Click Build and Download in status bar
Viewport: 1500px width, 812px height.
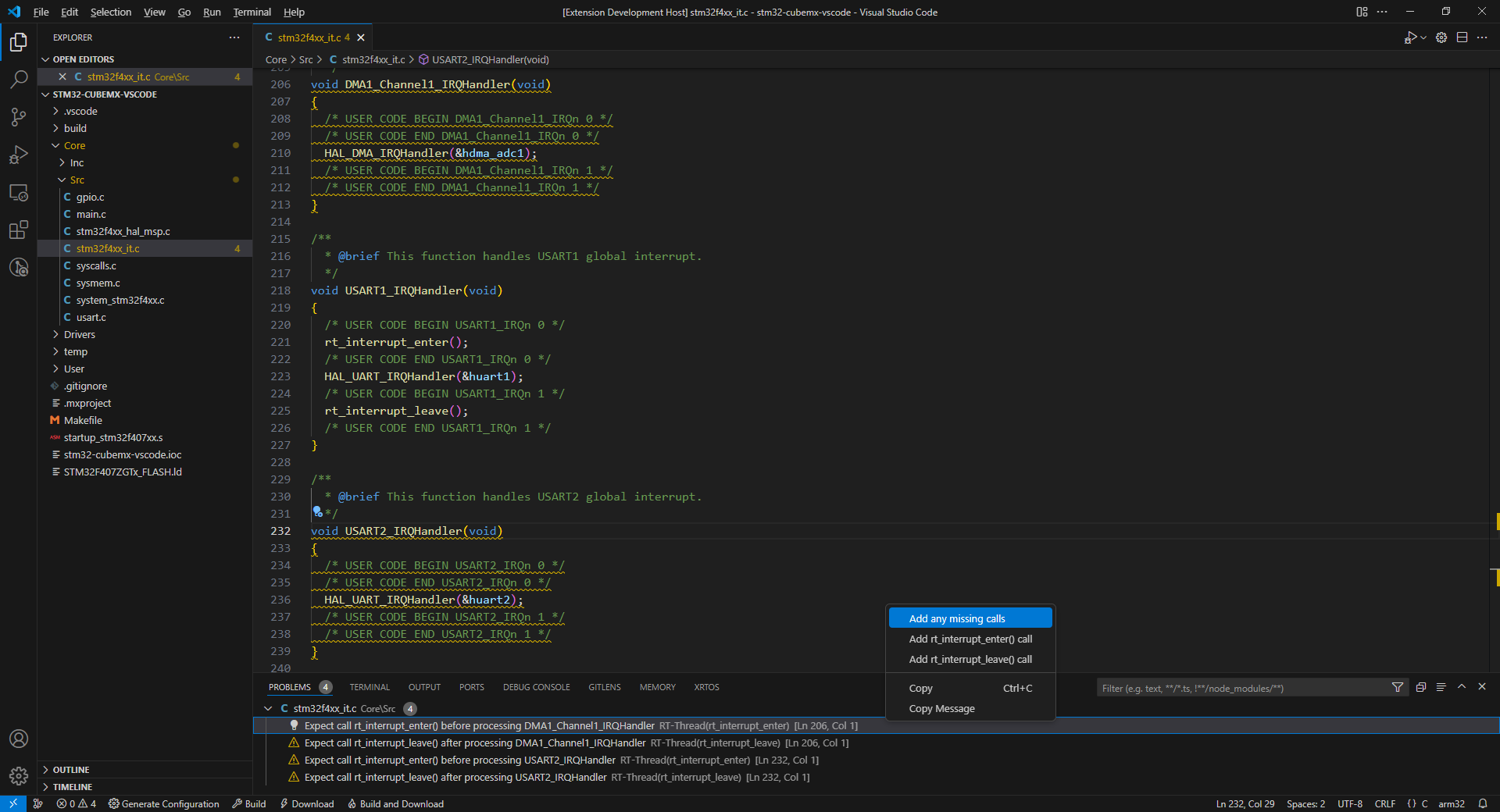395,803
